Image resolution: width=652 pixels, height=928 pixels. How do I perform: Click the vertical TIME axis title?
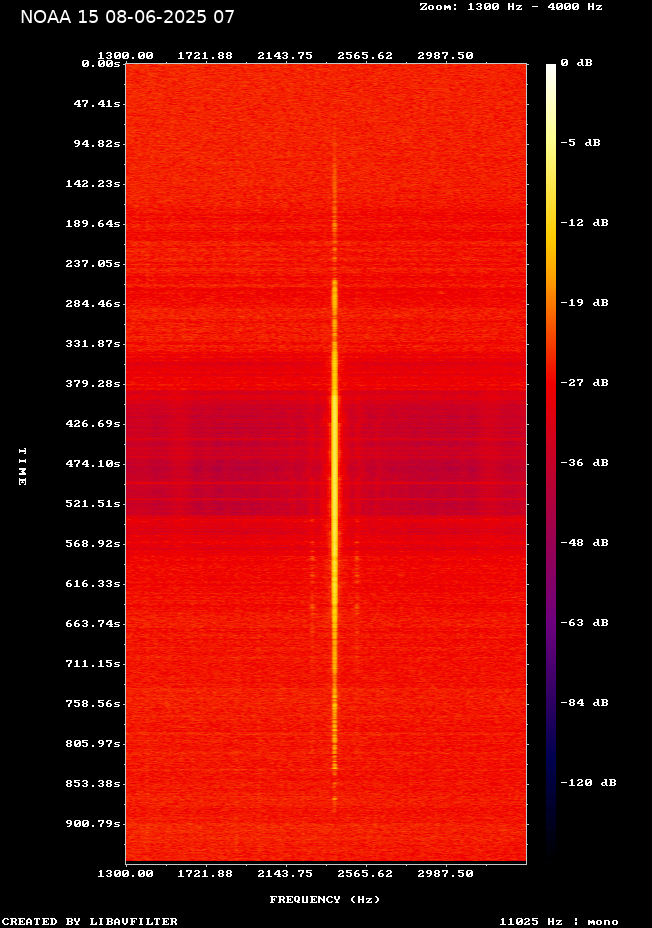click(x=21, y=467)
